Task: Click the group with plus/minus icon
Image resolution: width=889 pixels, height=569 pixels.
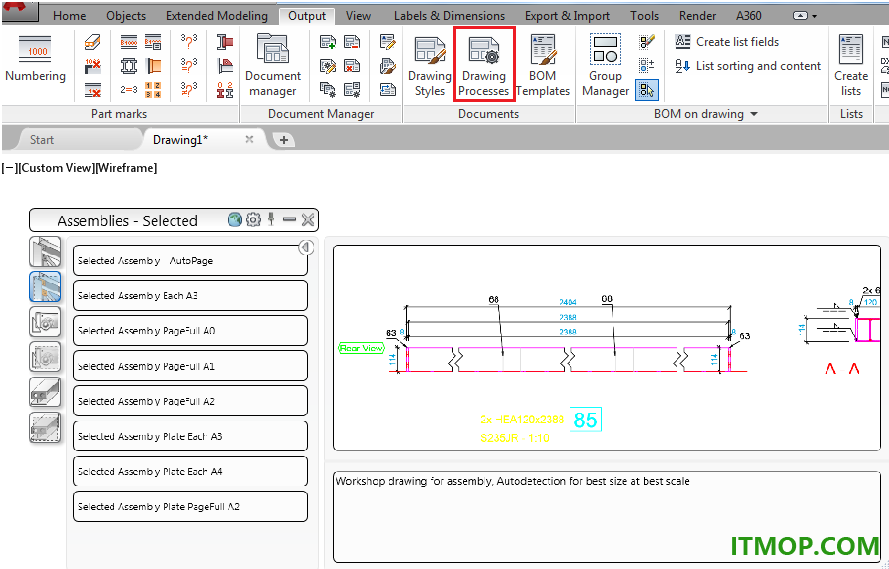Action: click(x=647, y=66)
